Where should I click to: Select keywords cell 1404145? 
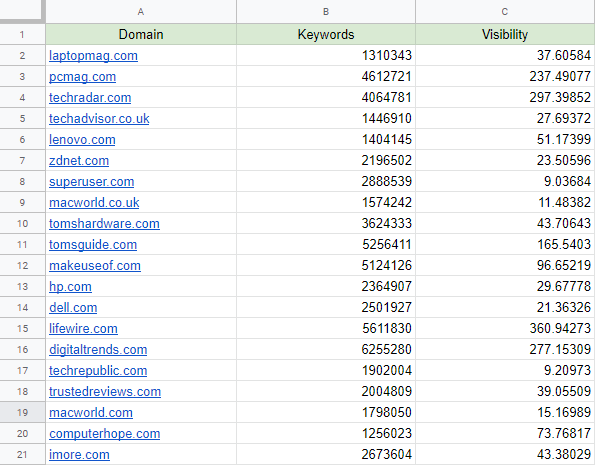tap(326, 140)
